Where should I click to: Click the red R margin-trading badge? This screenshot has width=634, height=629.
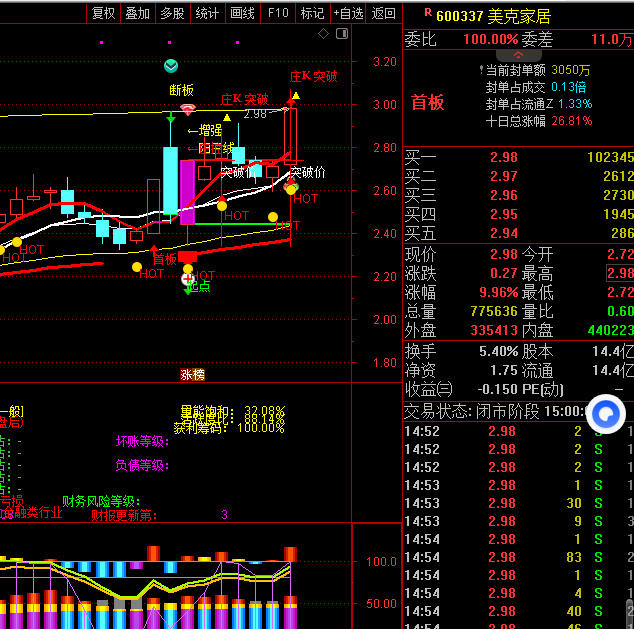point(427,12)
